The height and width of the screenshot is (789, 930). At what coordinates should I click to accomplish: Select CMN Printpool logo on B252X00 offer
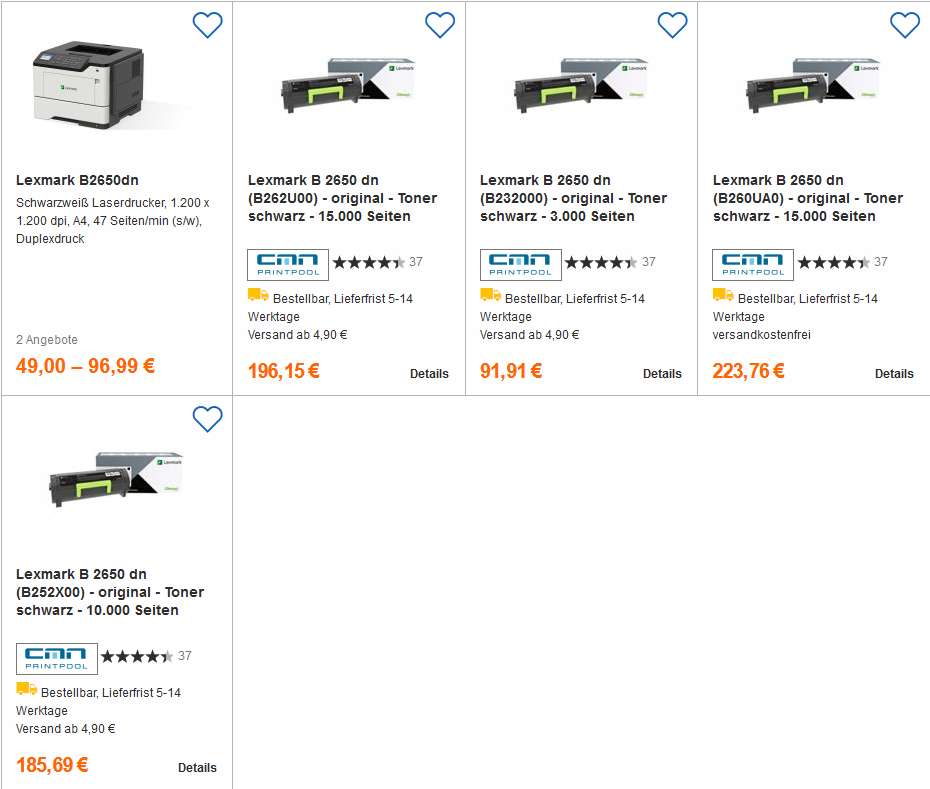[x=56, y=658]
